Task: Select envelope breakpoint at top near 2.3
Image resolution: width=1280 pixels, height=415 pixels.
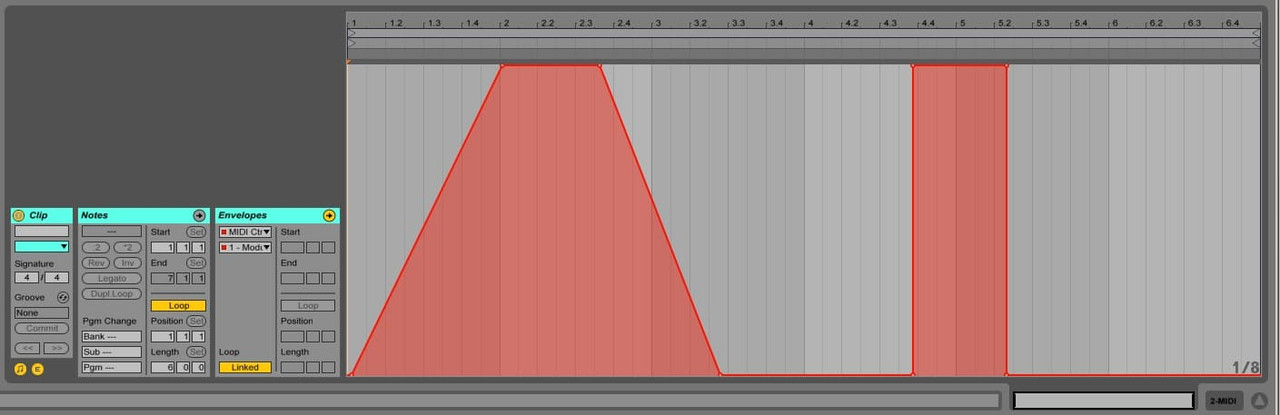Action: click(599, 66)
